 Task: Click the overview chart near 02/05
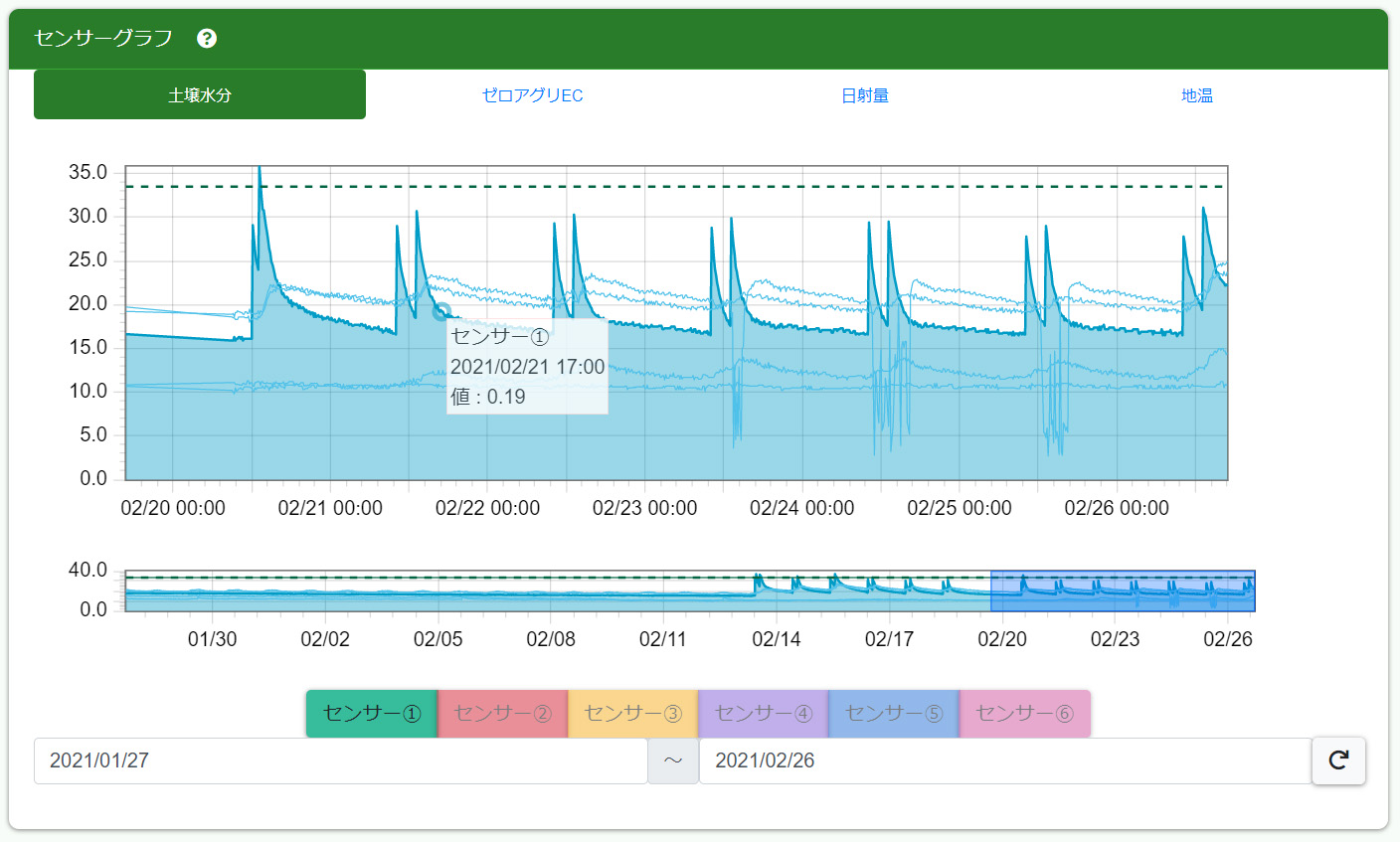[x=438, y=592]
